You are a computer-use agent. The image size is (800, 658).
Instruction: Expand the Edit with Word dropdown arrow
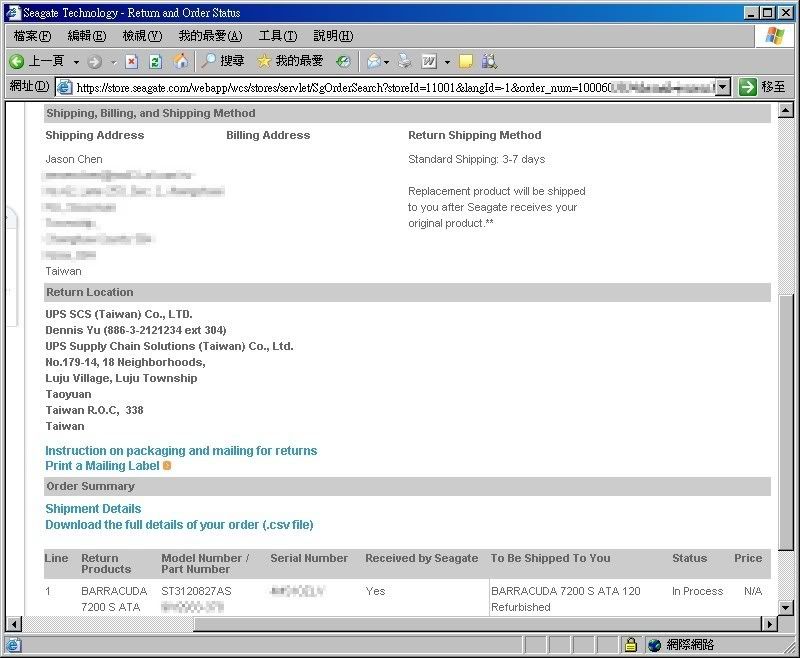[x=447, y=62]
